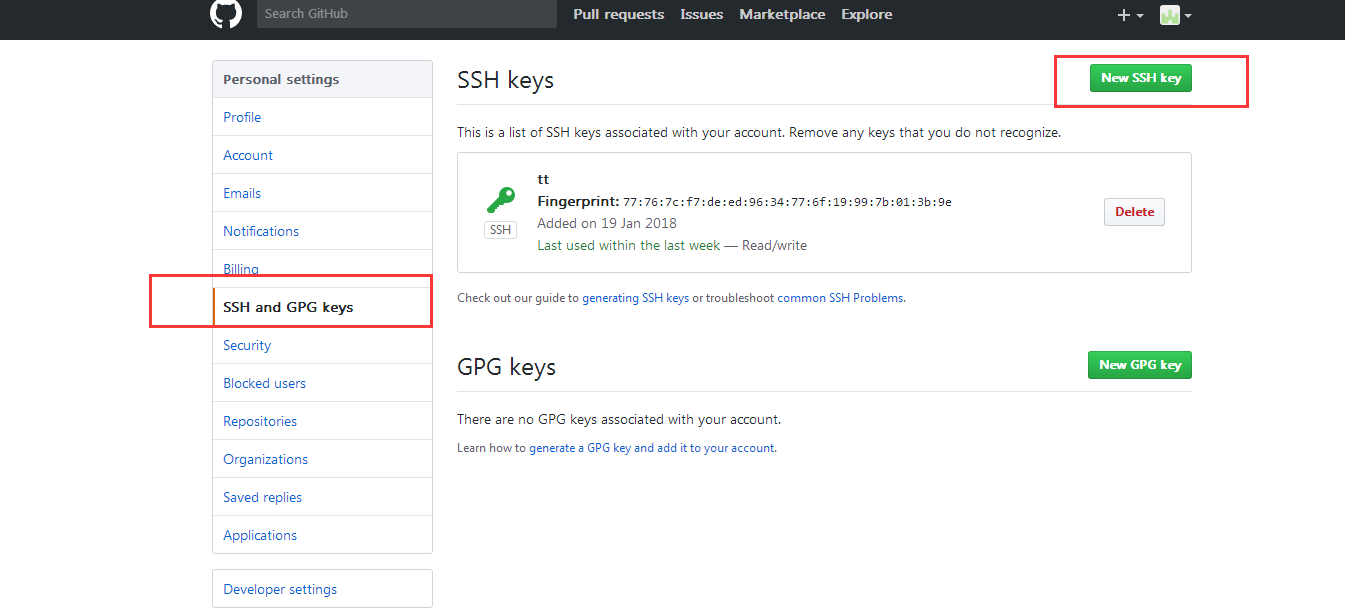Click the New SSH key button

pos(1141,78)
